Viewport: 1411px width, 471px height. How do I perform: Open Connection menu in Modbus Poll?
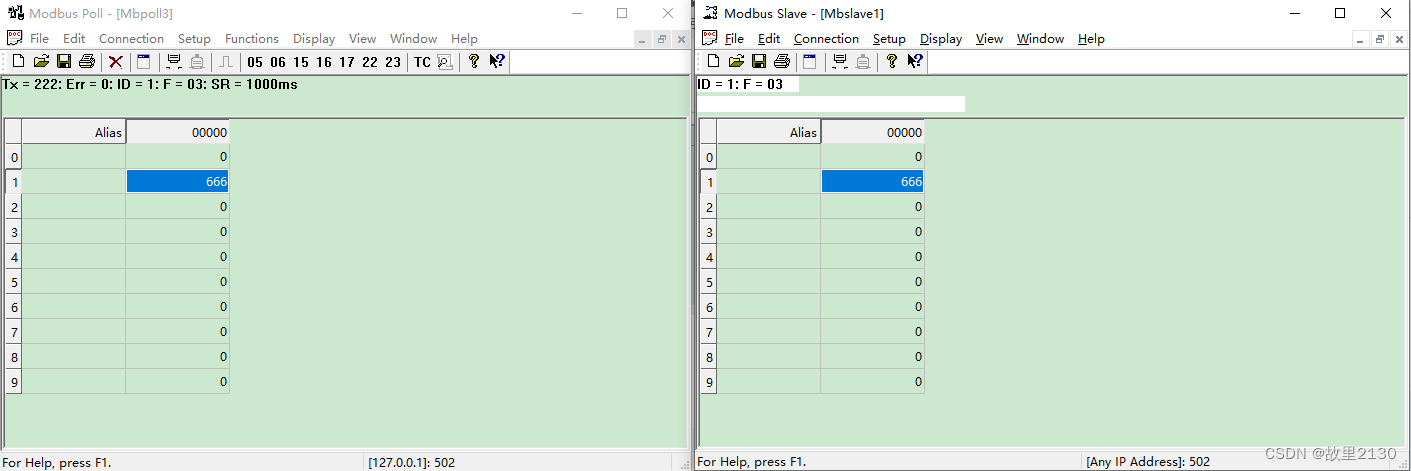(x=131, y=39)
